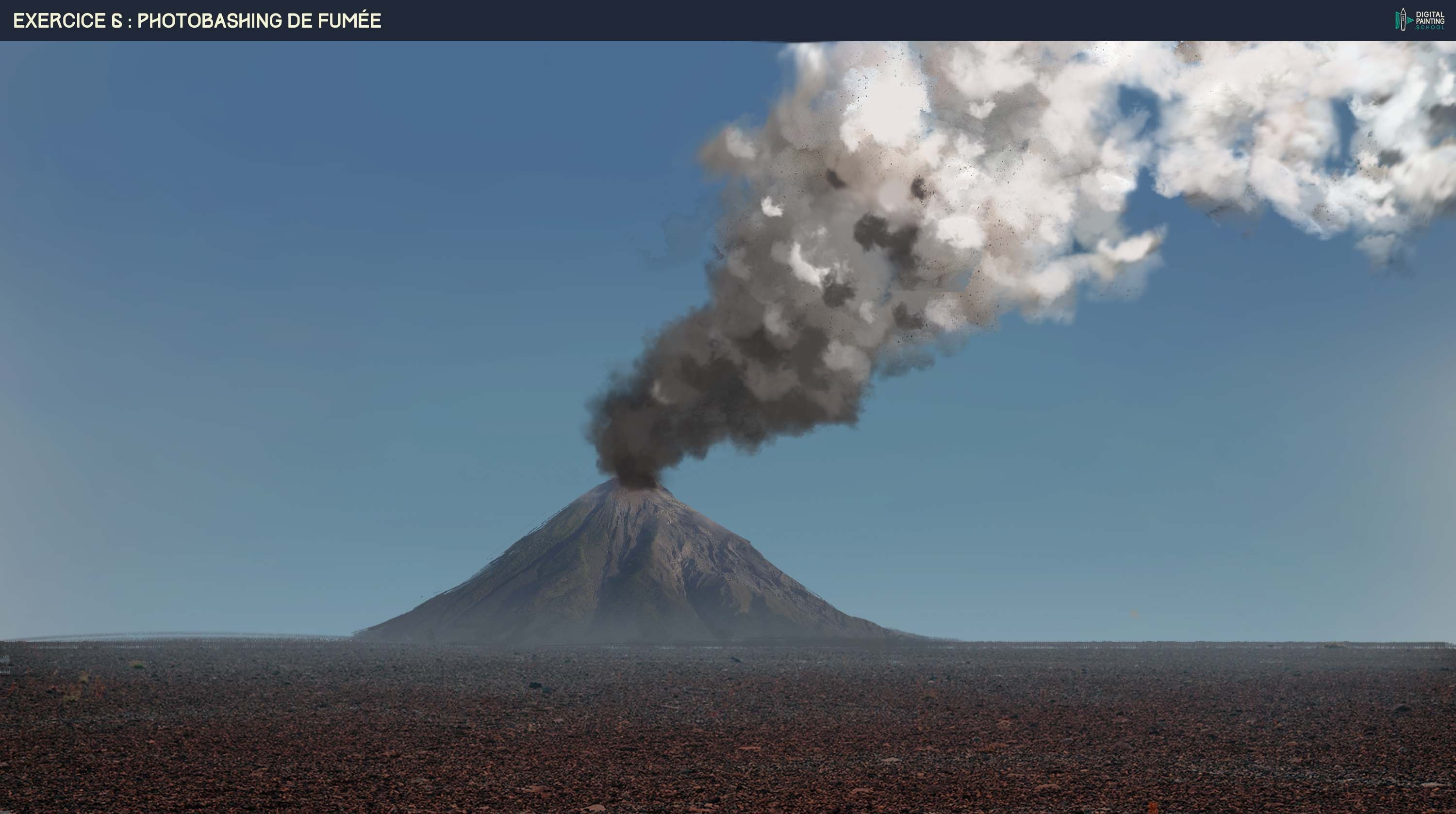Click the 'Digital Painting .School' logo text

(1429, 20)
